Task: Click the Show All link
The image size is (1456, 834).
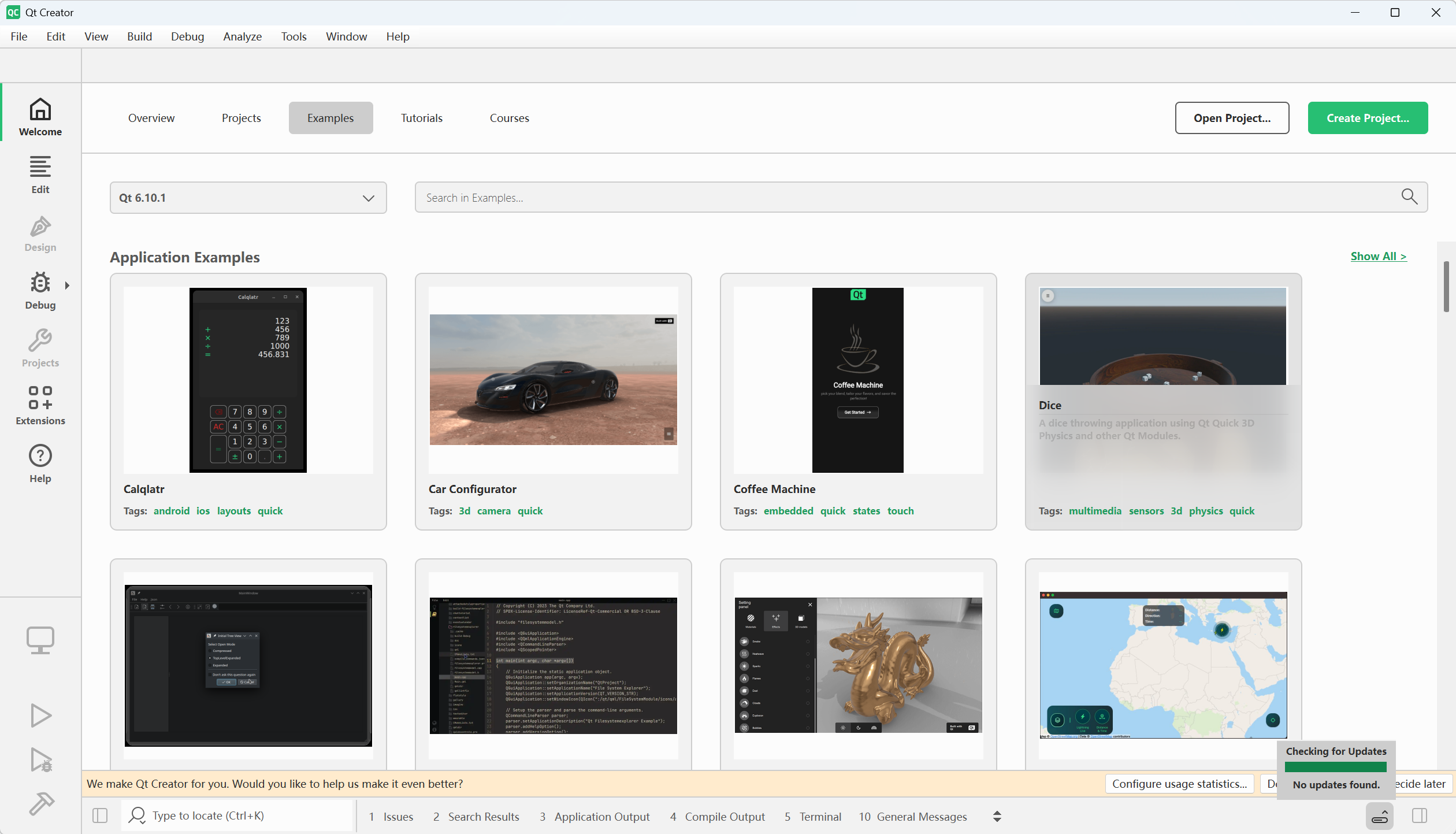Action: [x=1378, y=256]
